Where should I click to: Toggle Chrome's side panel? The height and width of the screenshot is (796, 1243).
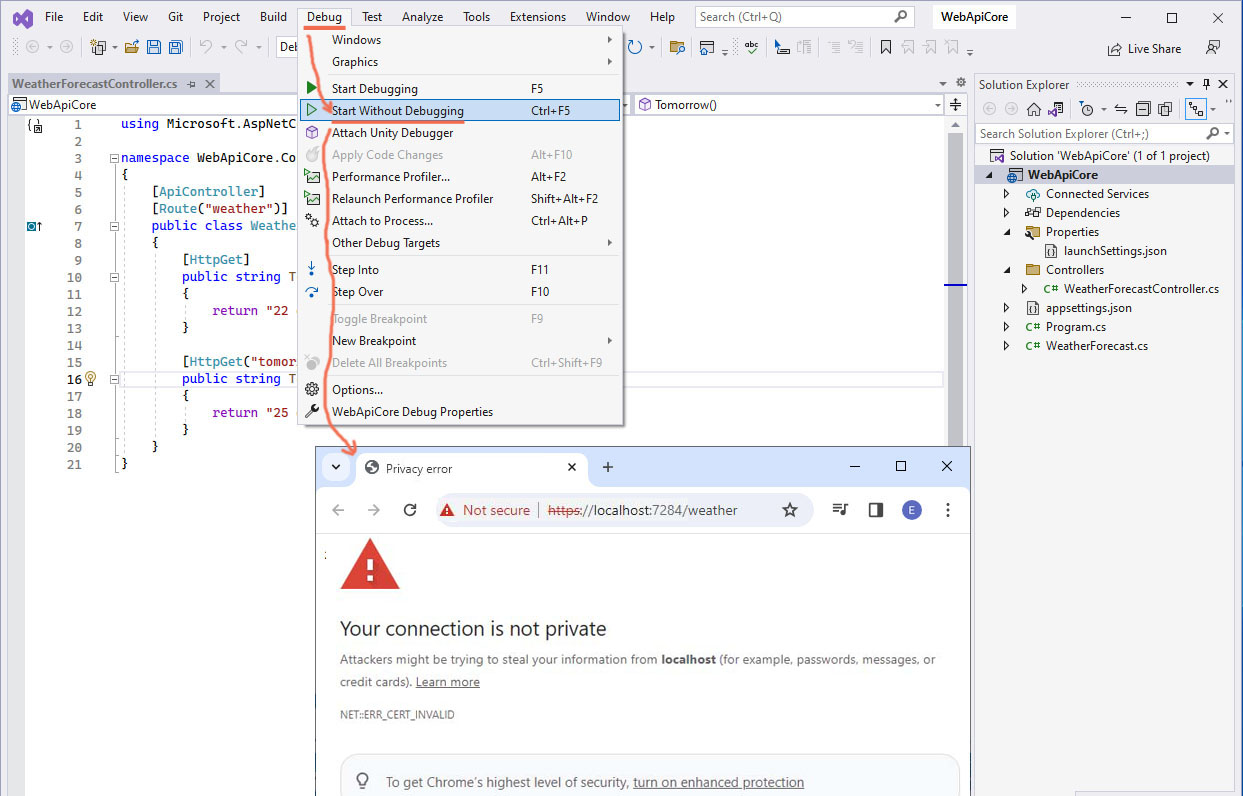click(876, 510)
